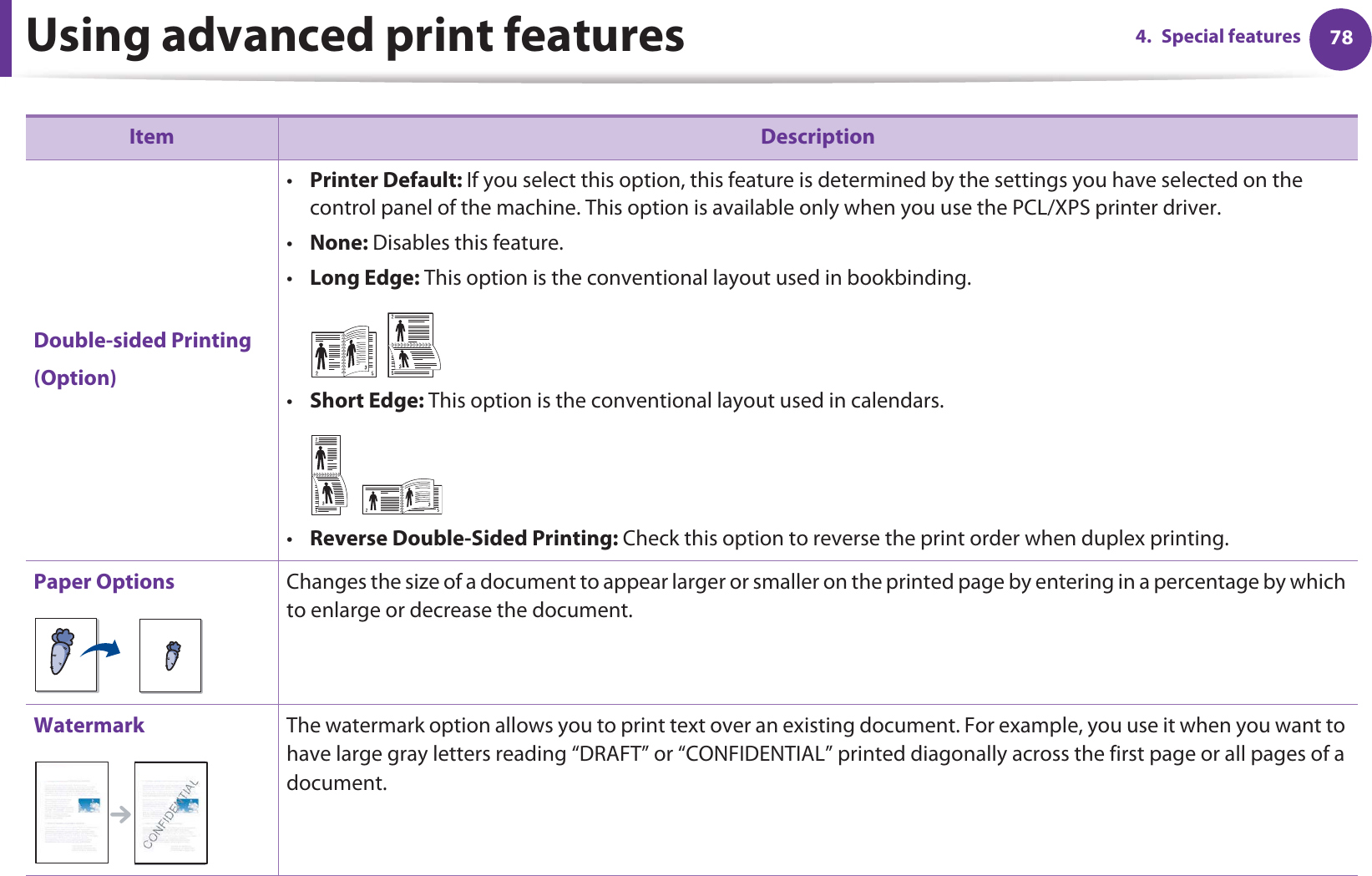Click the small reduced carrot page thumbnail
This screenshot has height=876, width=1372.
point(170,656)
